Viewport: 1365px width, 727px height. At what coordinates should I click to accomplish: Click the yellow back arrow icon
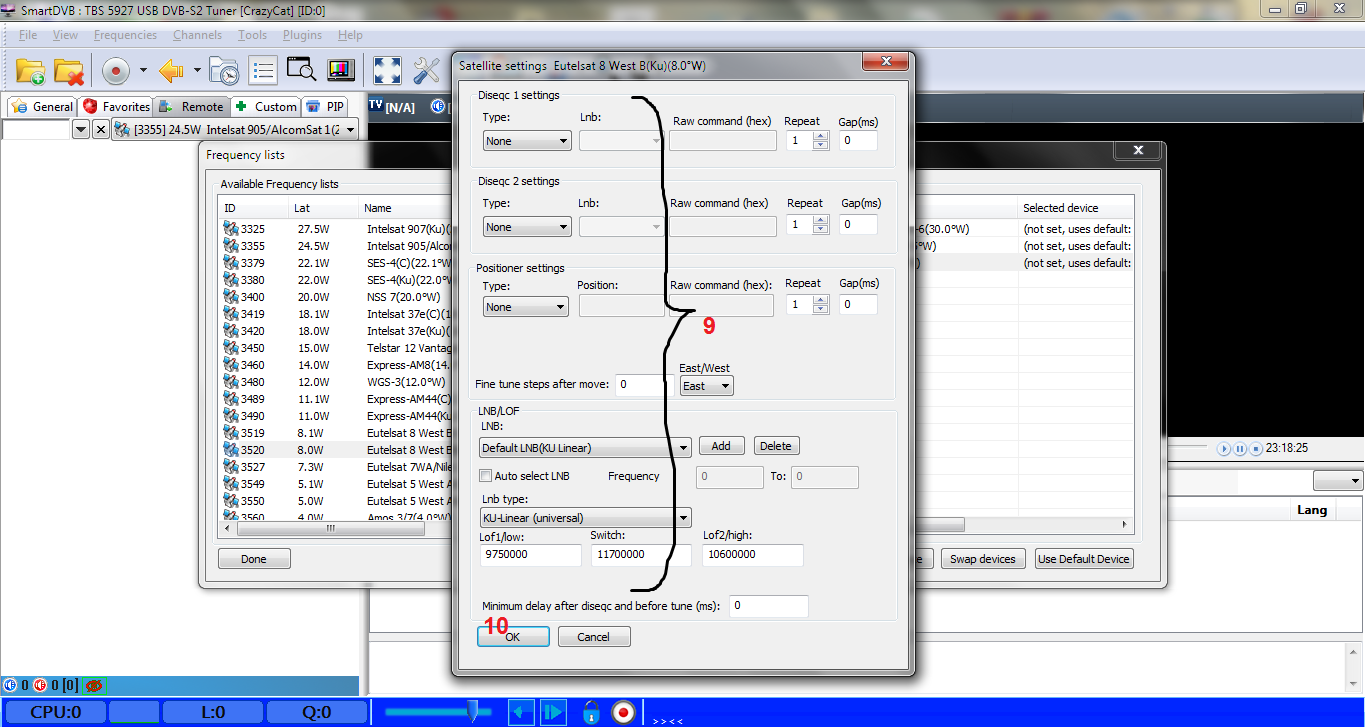tap(172, 71)
